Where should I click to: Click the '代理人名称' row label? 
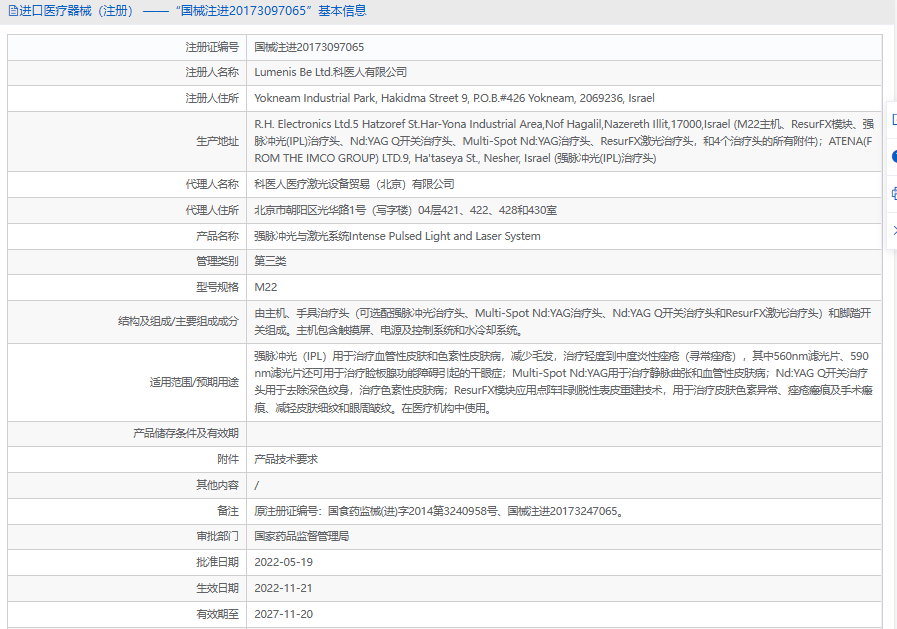pyautogui.click(x=212, y=184)
